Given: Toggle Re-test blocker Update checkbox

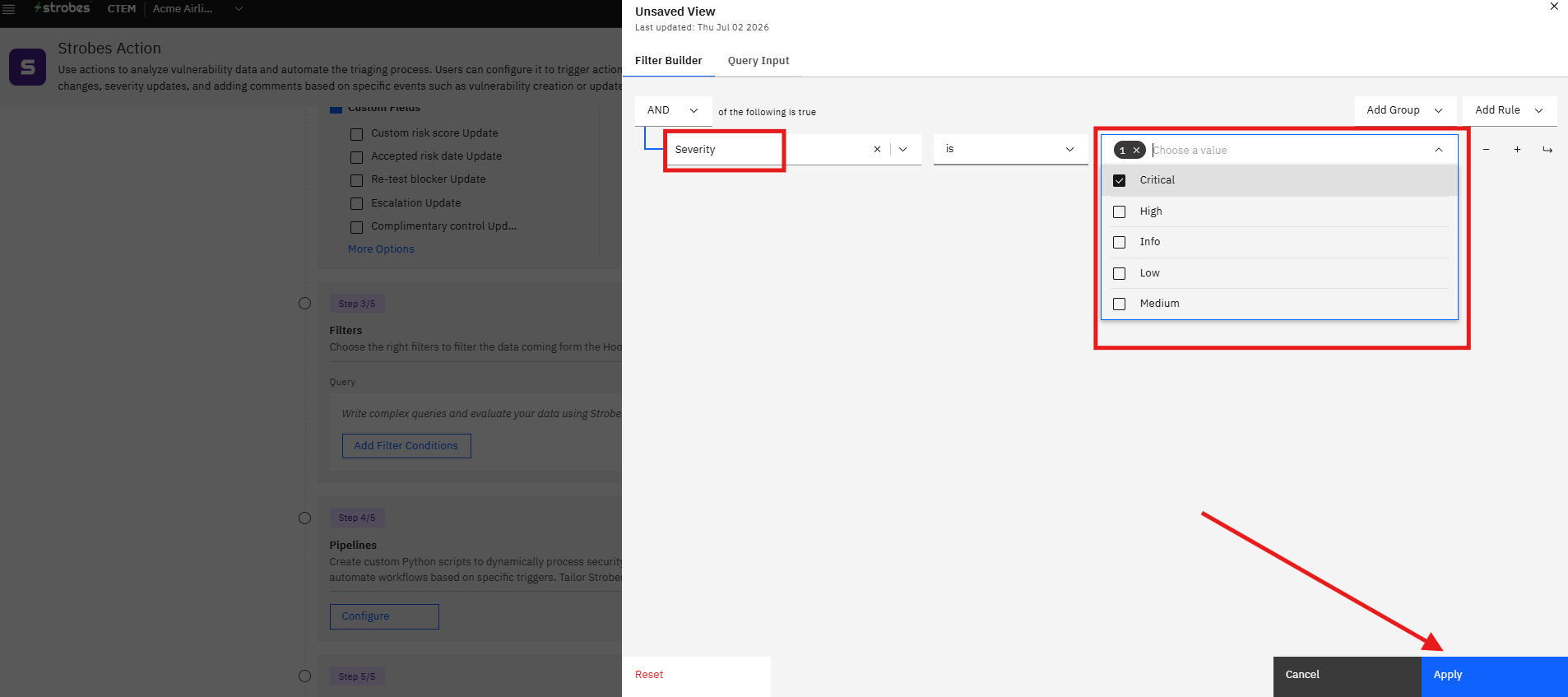Looking at the screenshot, I should [x=356, y=180].
